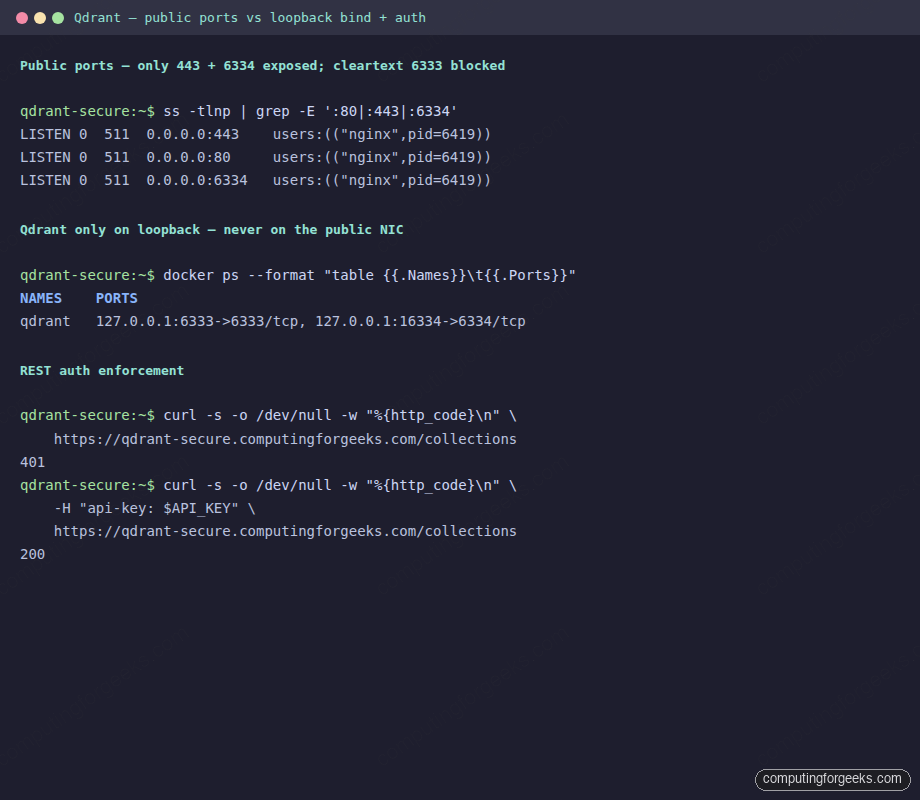Screen dimensions: 920x800
Task: Click the LISTEN line for 0.0.0.0:80
Action: [x=255, y=157]
